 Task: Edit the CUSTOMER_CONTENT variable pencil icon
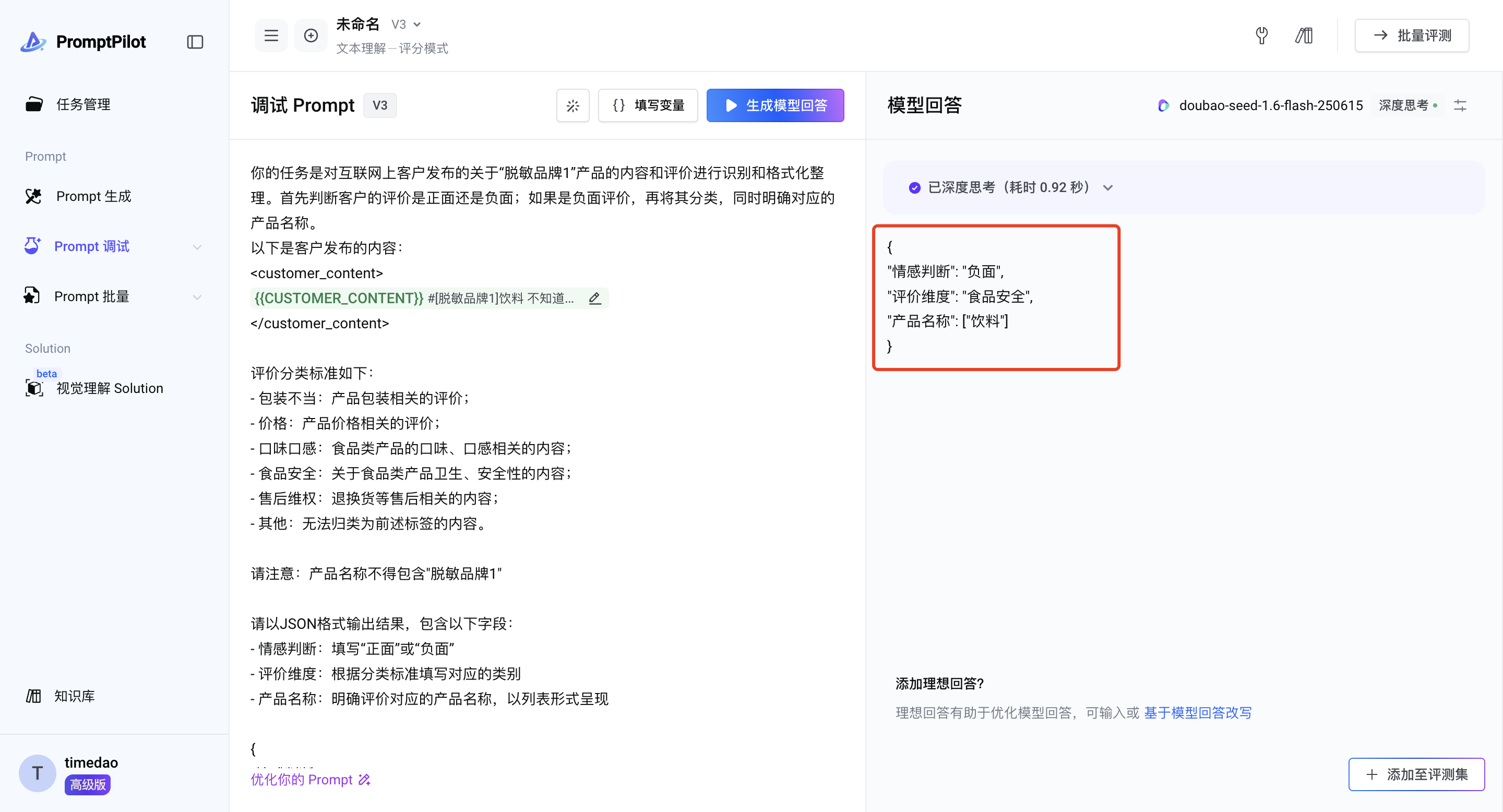594,298
